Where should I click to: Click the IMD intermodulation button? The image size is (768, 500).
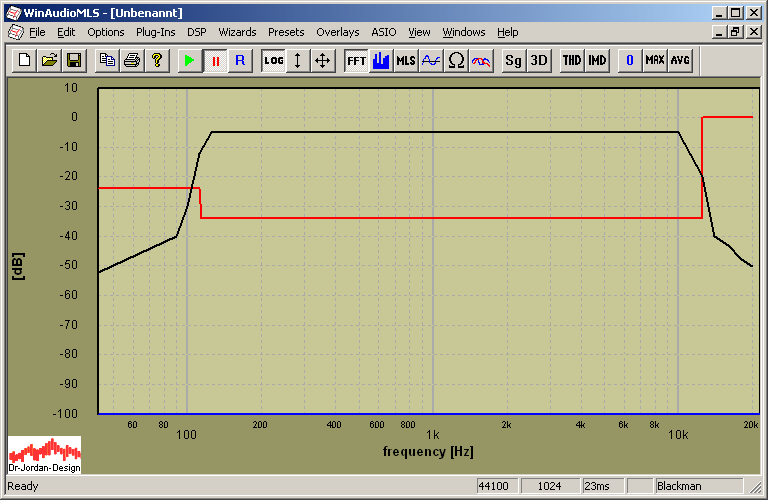[597, 60]
